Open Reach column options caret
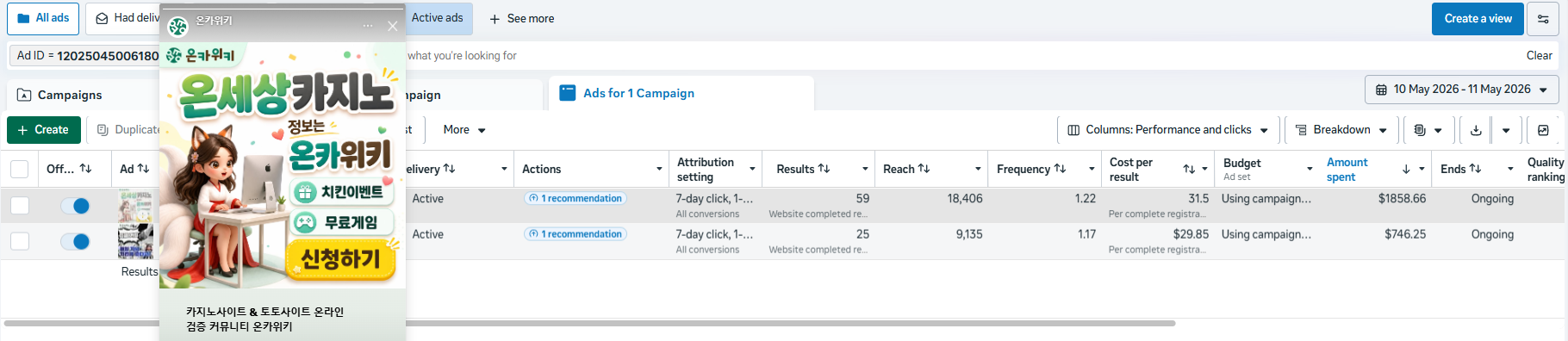Viewport: 1568px width, 341px height. pos(978,169)
